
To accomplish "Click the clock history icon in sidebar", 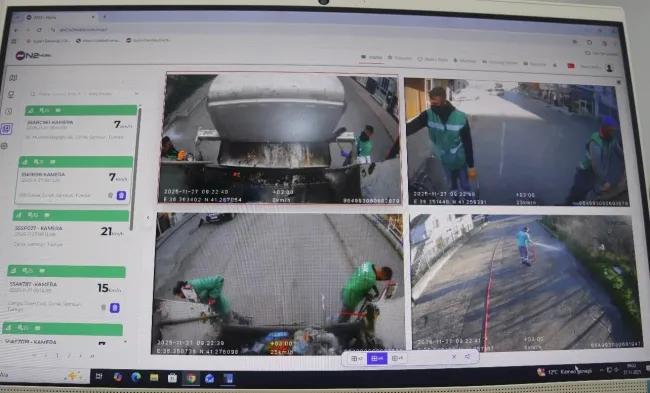I will click(x=9, y=111).
